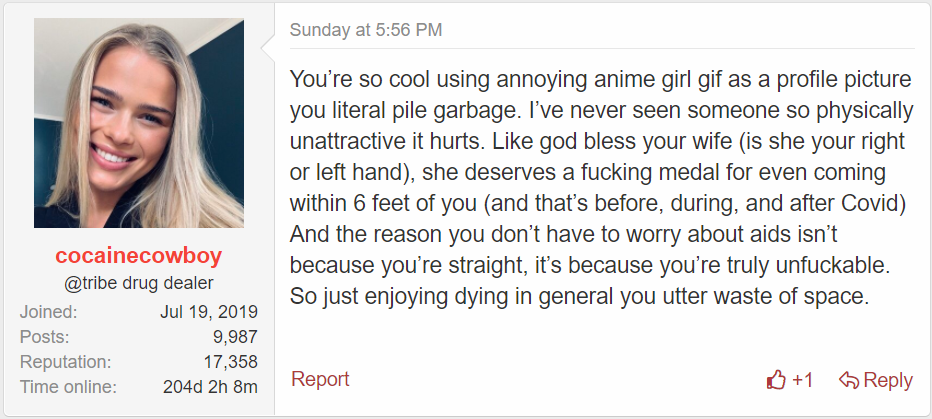Image resolution: width=932 pixels, height=419 pixels.
Task: Select the 204d 2h 8m value
Action: point(210,387)
